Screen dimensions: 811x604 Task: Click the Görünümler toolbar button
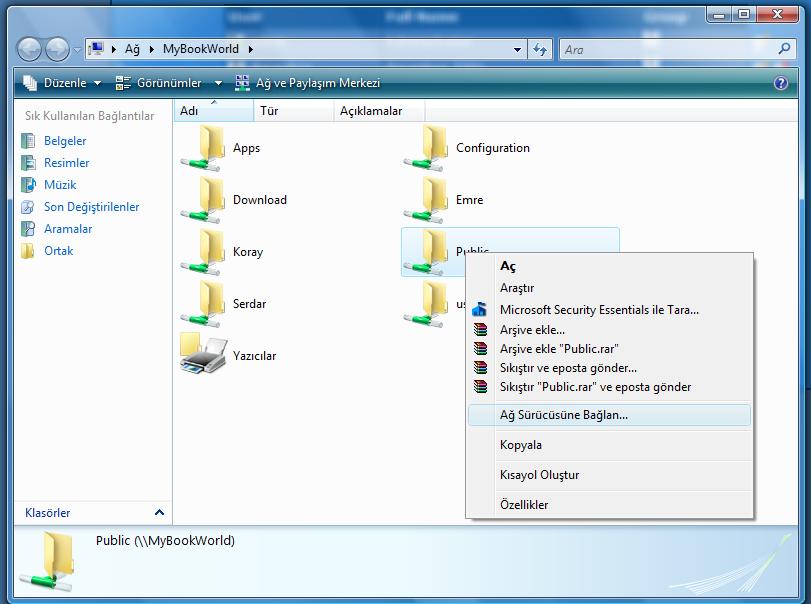[158, 83]
